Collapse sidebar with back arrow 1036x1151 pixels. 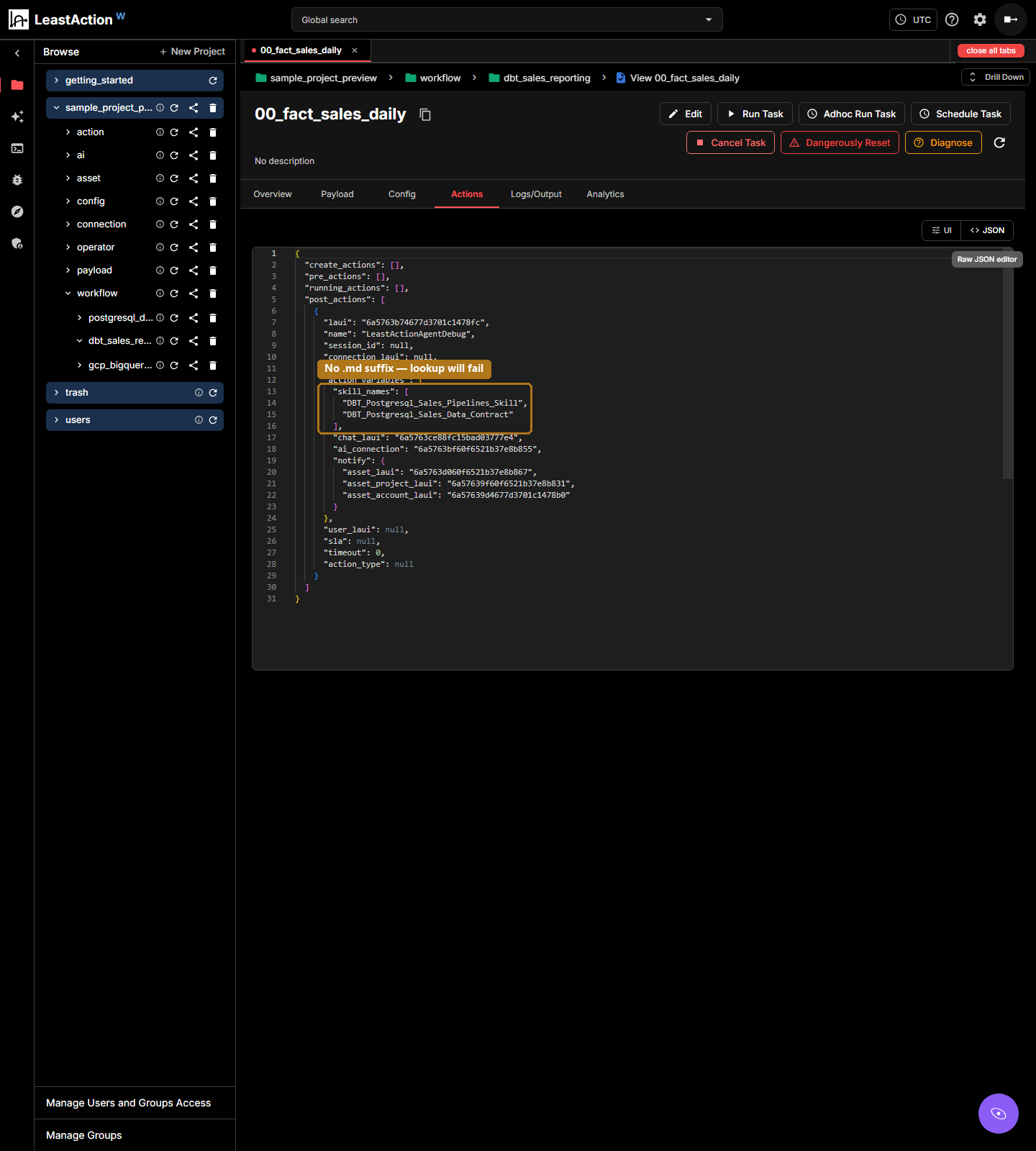tap(17, 53)
